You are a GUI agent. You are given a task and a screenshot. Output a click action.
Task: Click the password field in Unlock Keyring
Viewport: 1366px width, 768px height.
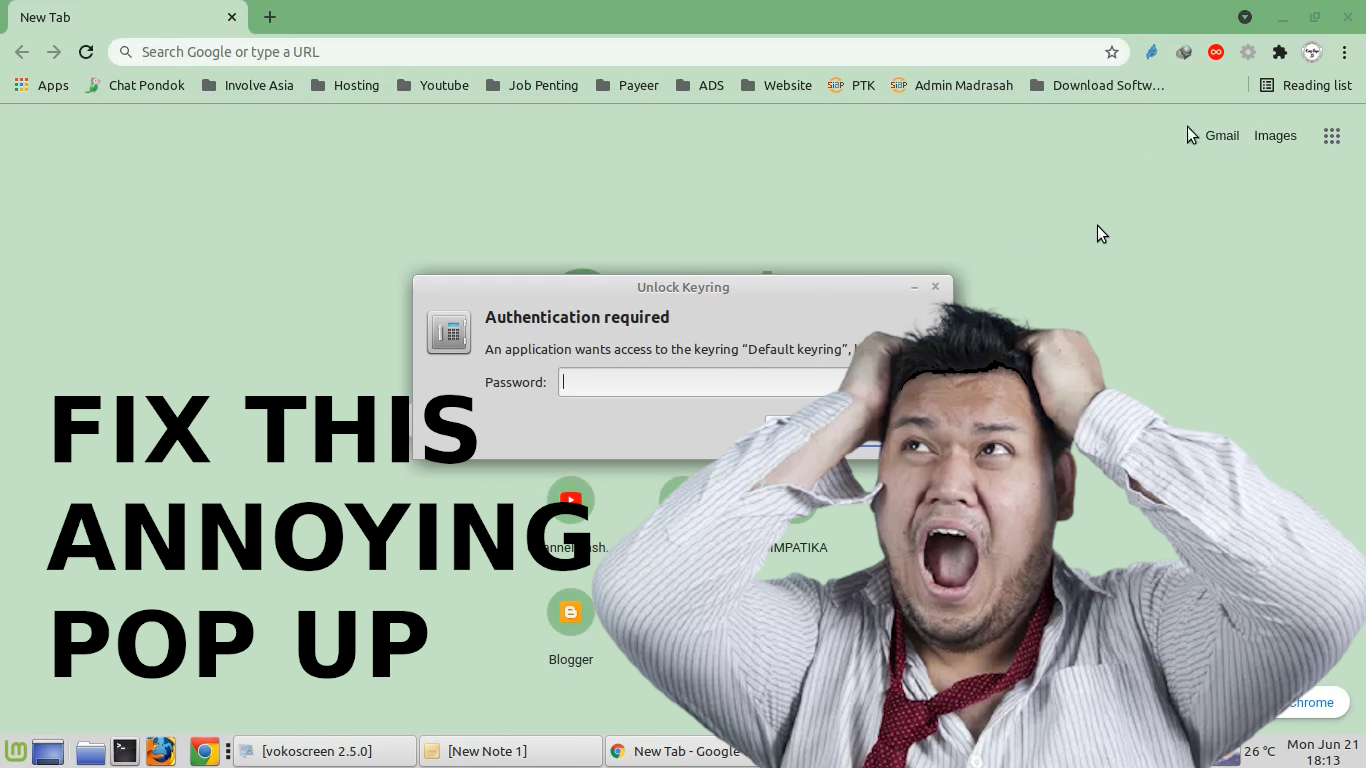tap(705, 382)
